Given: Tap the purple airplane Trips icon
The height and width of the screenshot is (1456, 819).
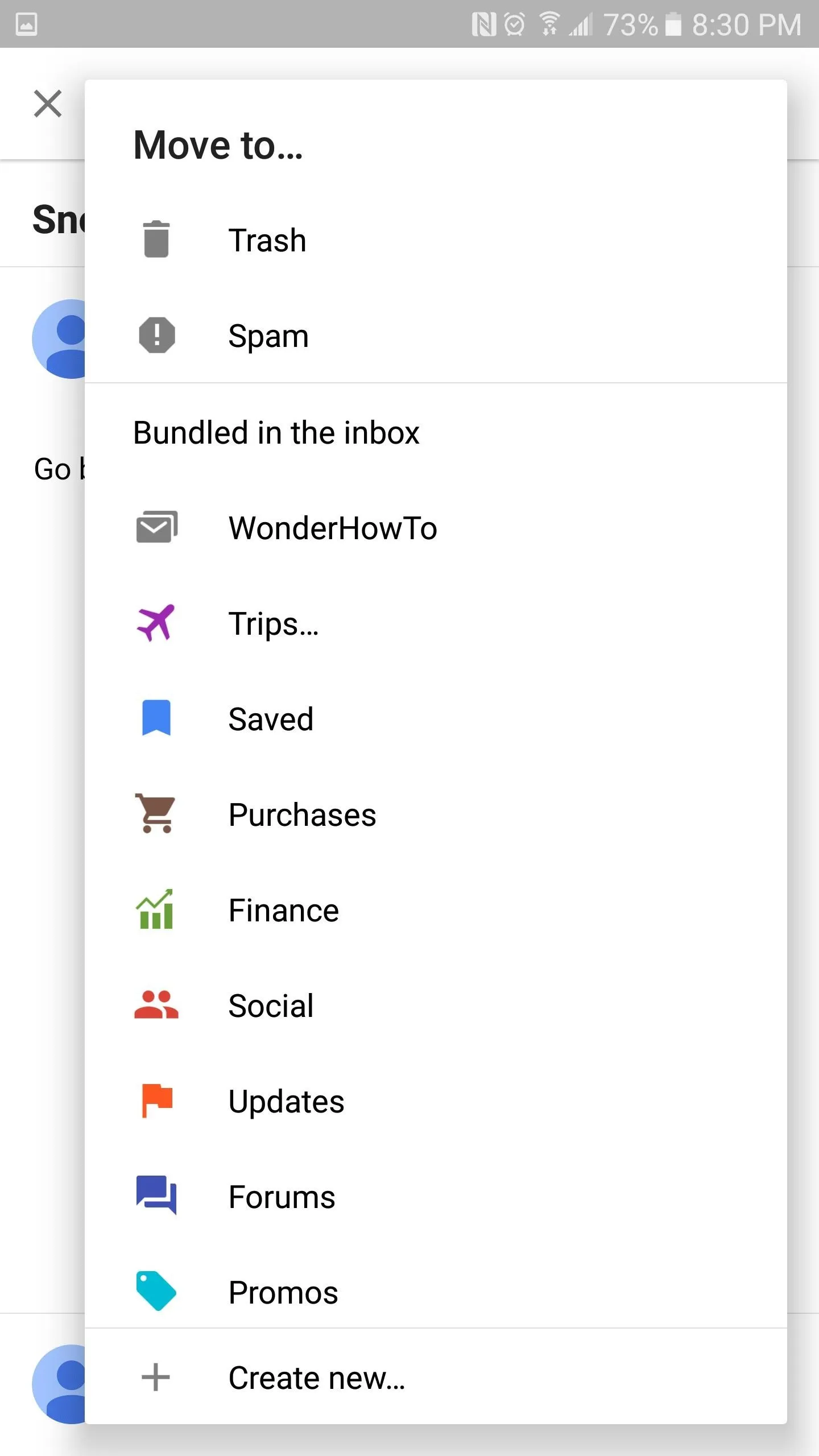Looking at the screenshot, I should [156, 623].
